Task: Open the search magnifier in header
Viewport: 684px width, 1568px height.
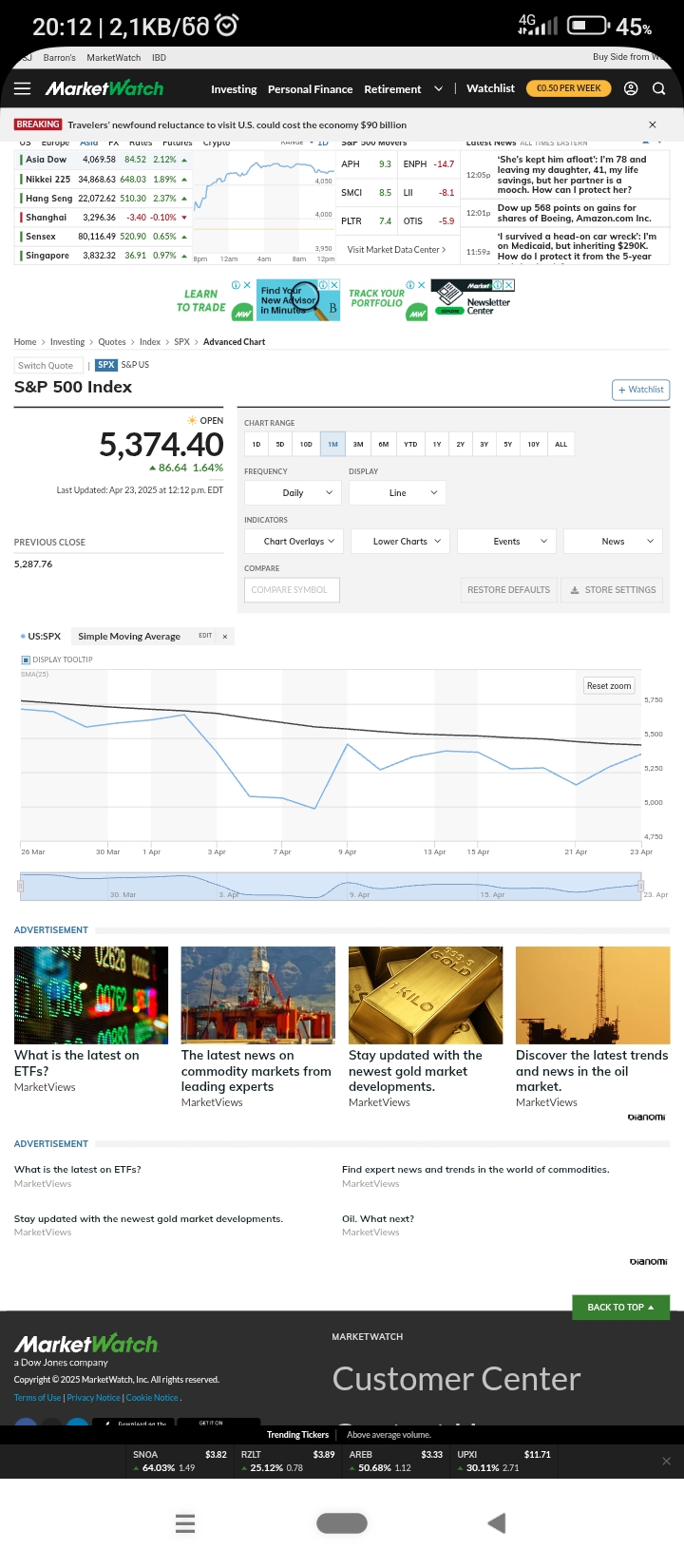Action: click(x=658, y=88)
